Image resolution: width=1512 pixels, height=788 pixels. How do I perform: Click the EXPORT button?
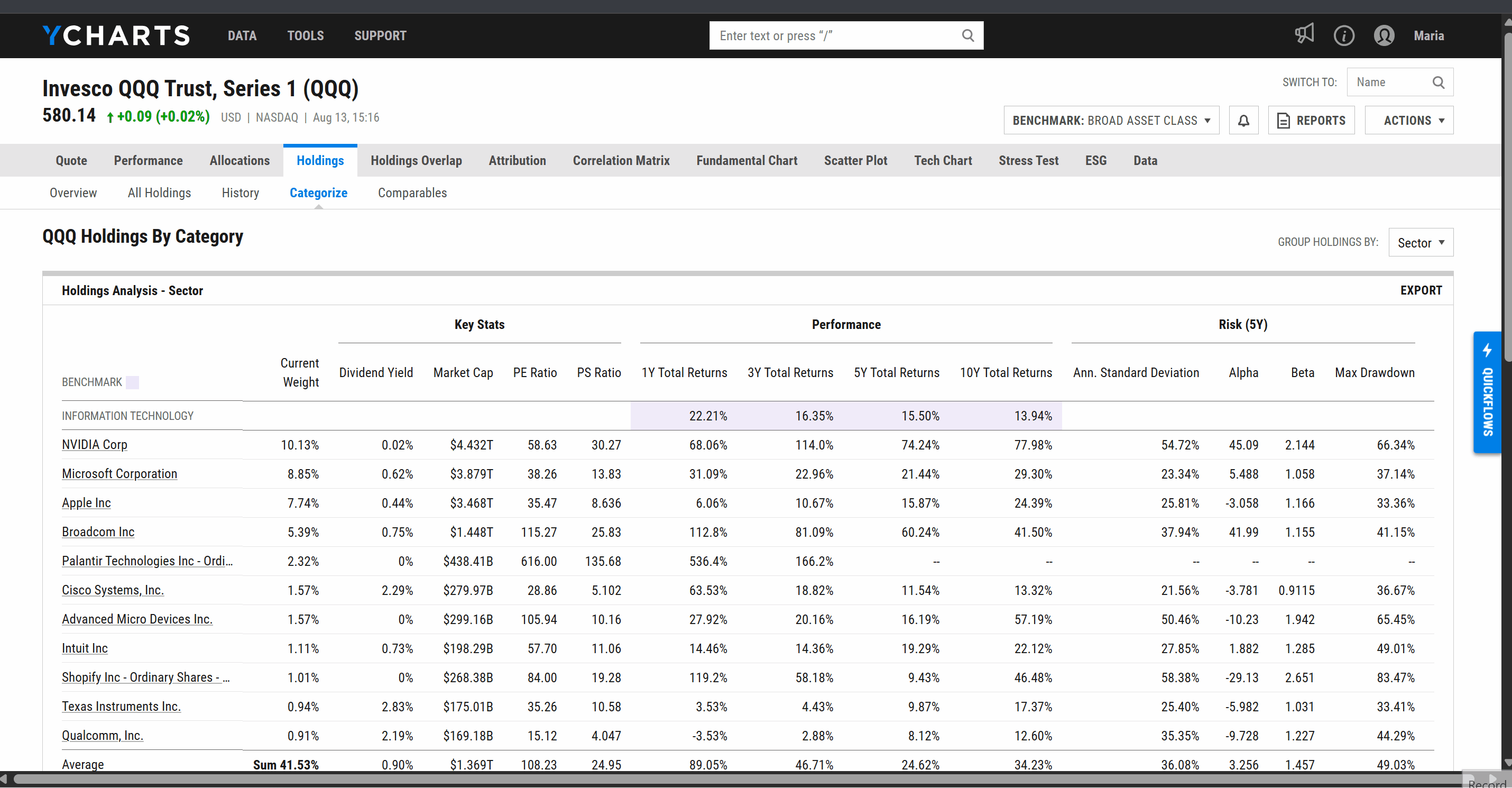pyautogui.click(x=1421, y=290)
